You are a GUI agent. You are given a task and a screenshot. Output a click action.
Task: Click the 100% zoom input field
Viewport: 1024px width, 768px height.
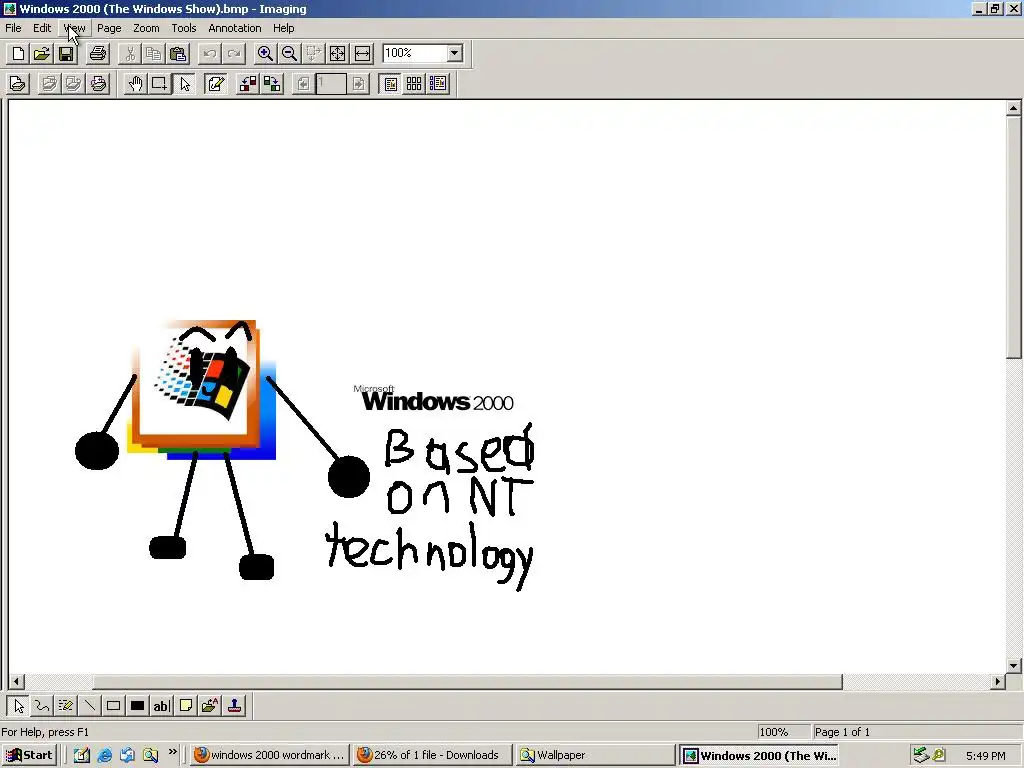(415, 53)
